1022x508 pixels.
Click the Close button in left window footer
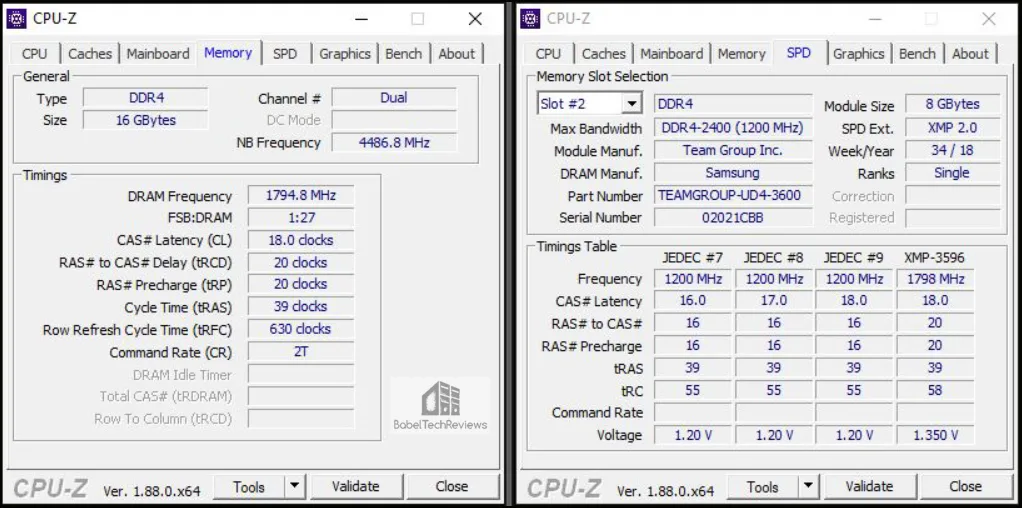point(452,486)
